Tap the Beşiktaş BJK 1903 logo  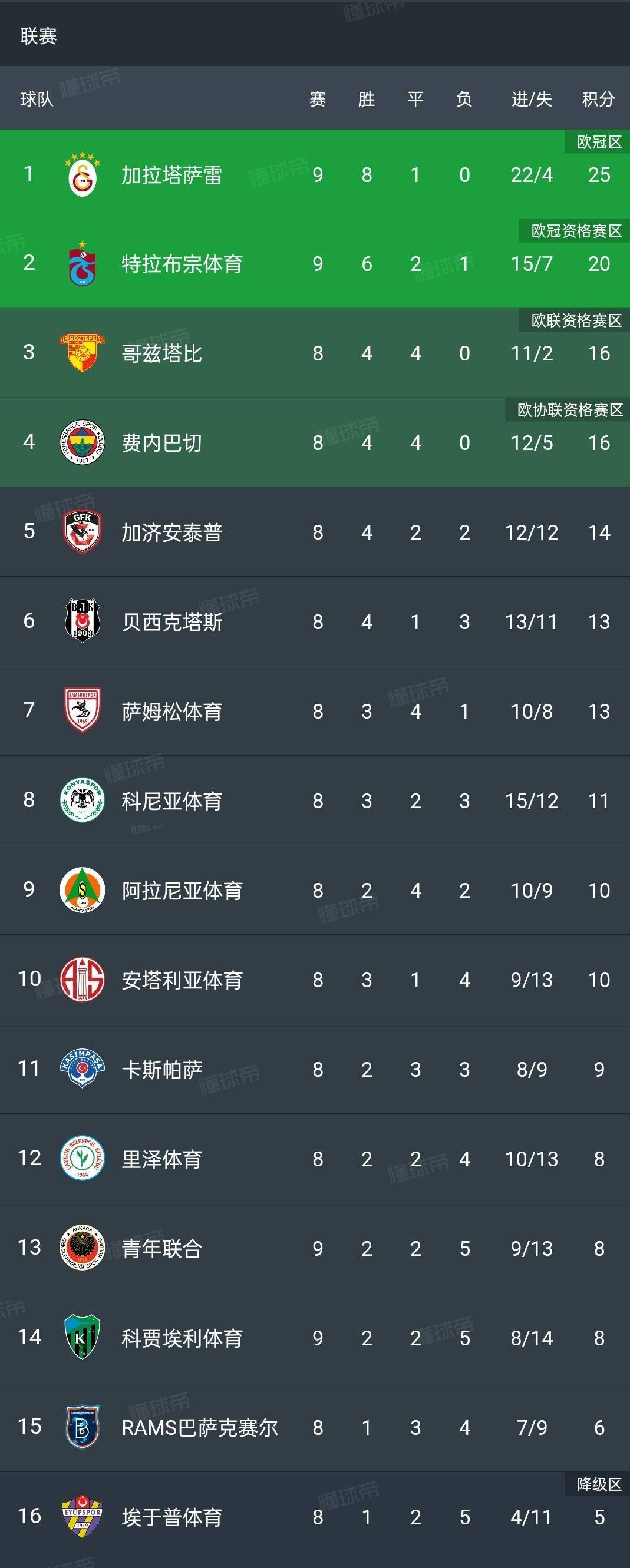click(83, 621)
